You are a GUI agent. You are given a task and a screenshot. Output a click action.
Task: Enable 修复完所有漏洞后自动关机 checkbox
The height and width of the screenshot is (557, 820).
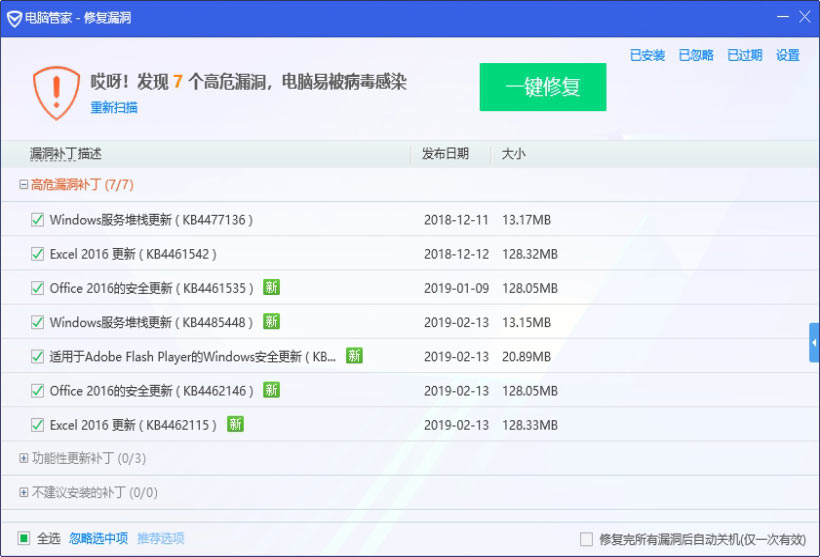[x=586, y=539]
